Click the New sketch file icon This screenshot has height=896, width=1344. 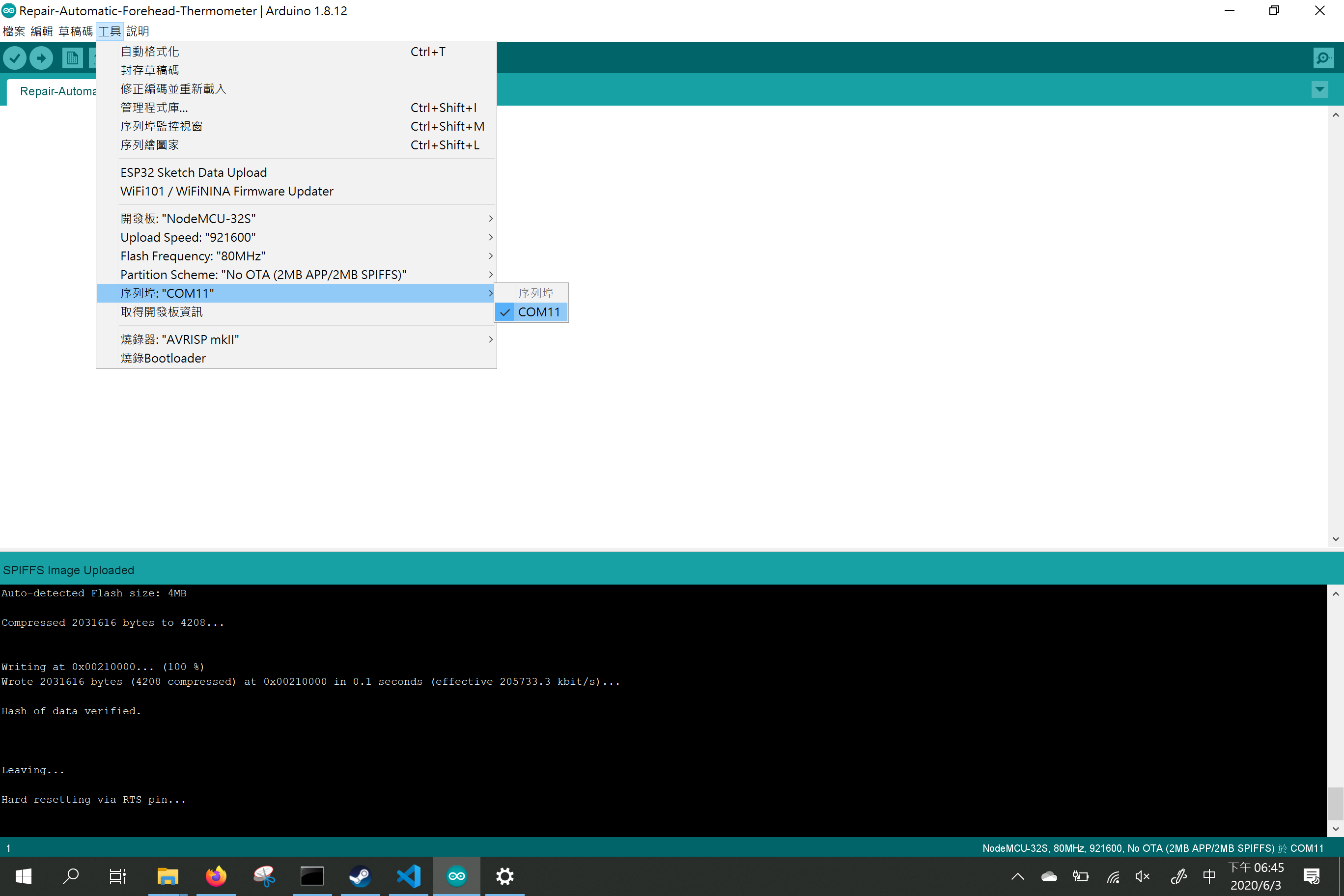[x=72, y=57]
